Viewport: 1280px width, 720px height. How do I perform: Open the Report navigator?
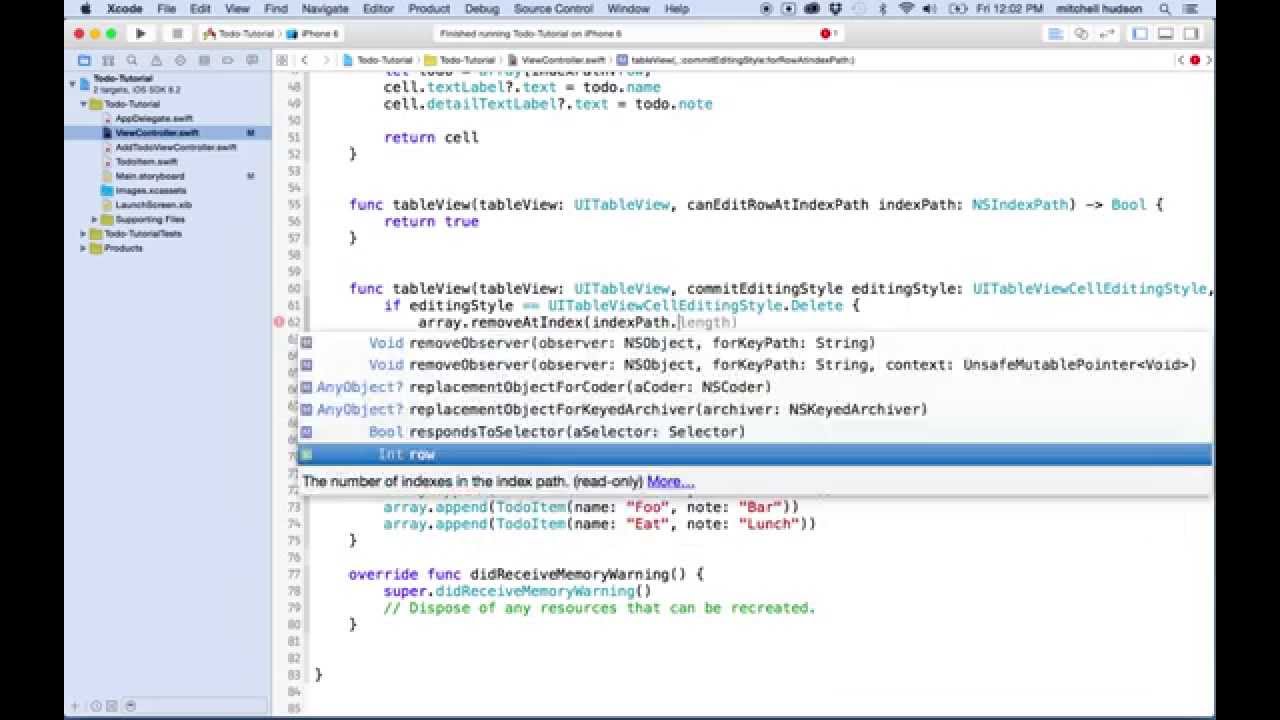pyautogui.click(x=251, y=60)
